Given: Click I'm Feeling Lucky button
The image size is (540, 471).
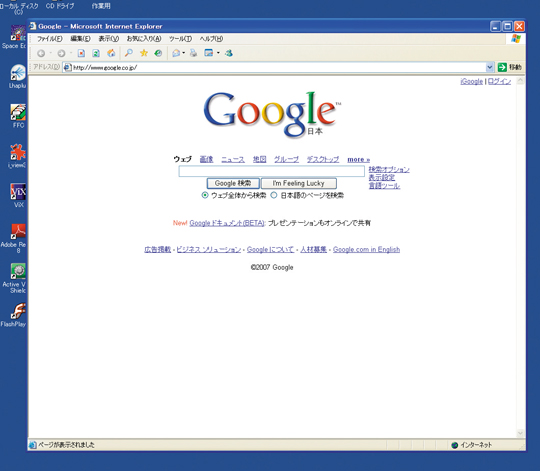Looking at the screenshot, I should [x=299, y=183].
